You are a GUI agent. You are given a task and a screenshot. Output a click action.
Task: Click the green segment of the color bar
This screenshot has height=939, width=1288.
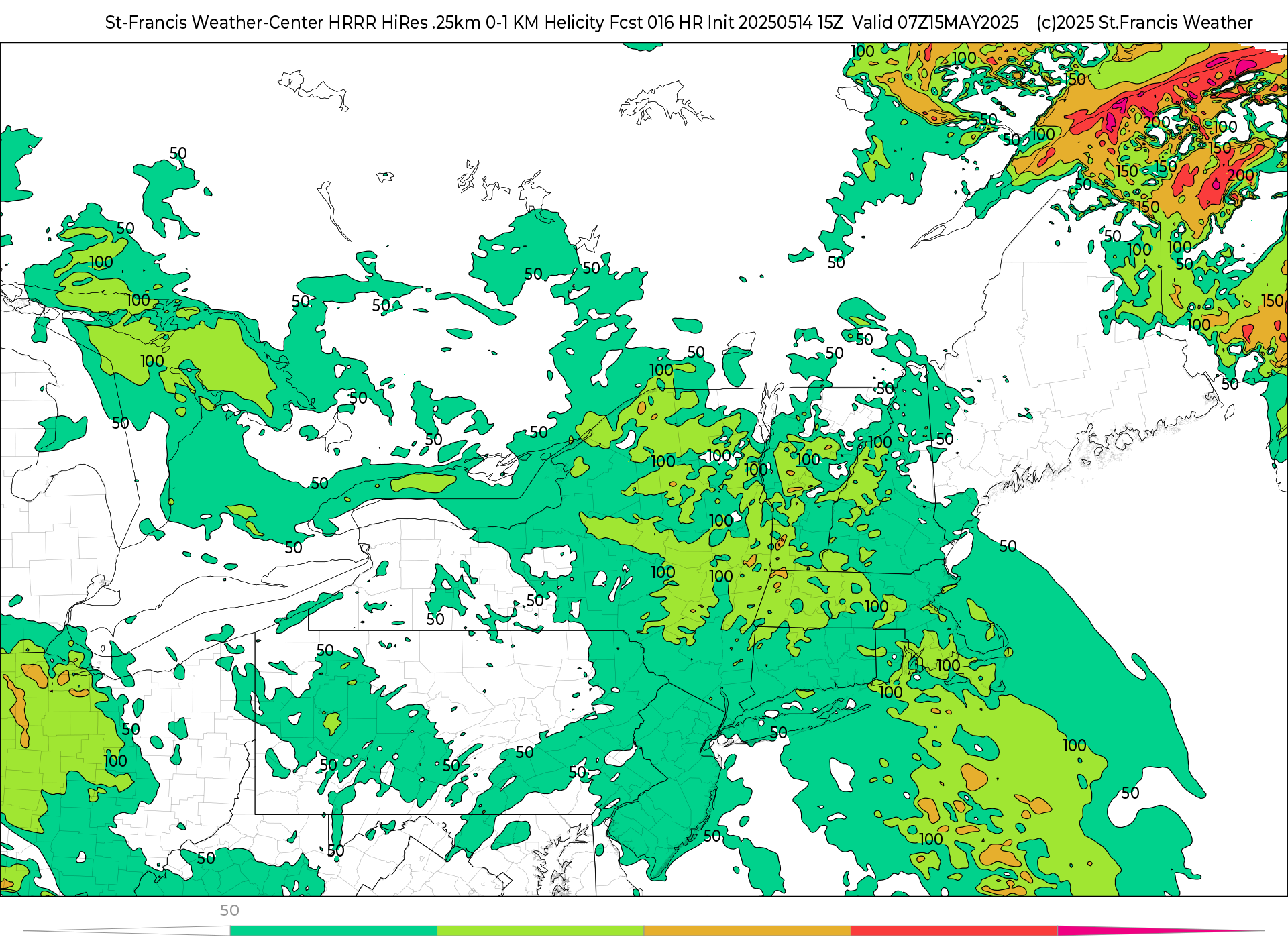click(x=333, y=931)
